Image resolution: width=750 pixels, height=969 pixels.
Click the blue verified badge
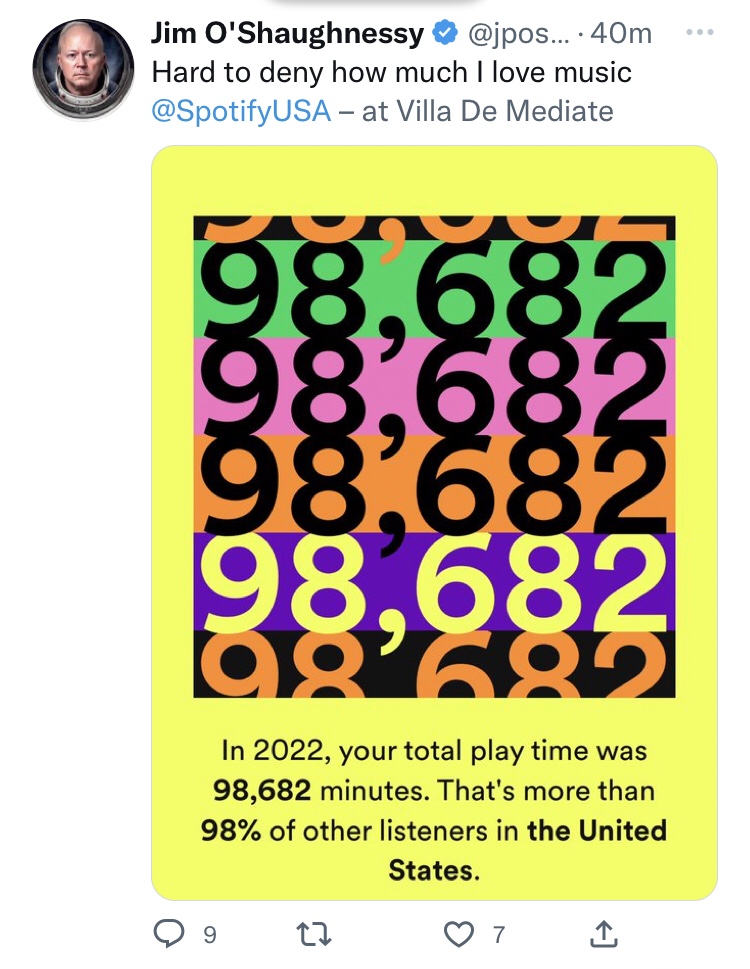click(x=442, y=34)
